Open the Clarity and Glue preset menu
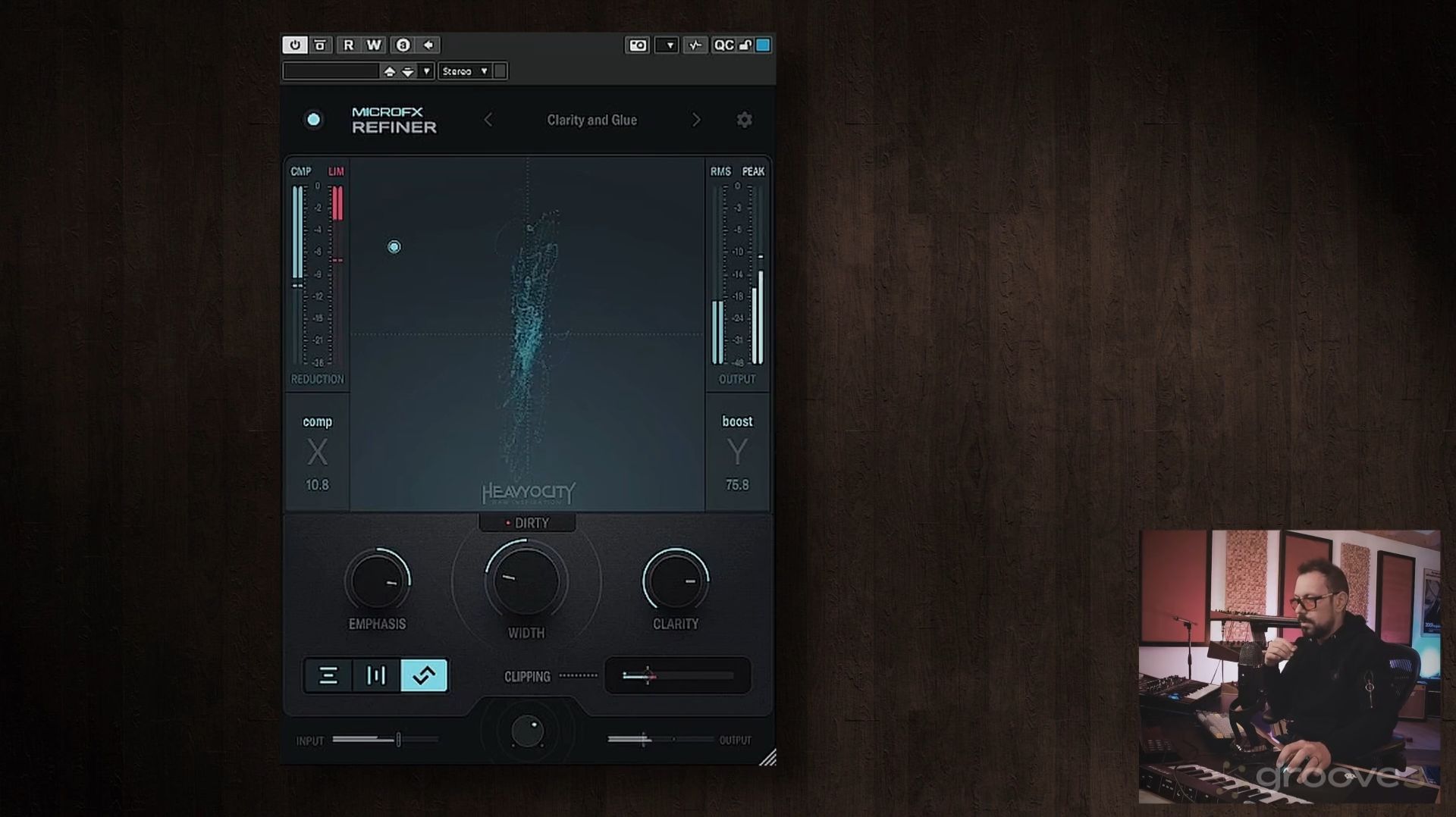1456x817 pixels. pos(592,120)
